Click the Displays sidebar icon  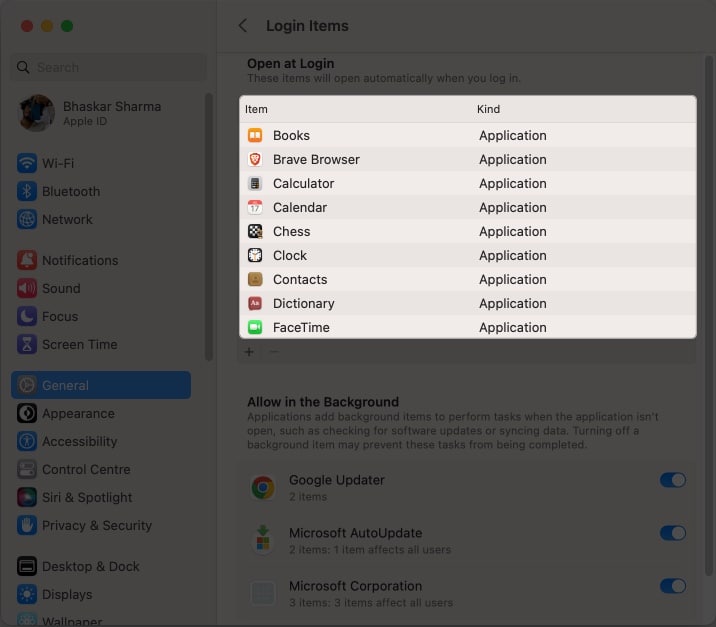click(27, 594)
